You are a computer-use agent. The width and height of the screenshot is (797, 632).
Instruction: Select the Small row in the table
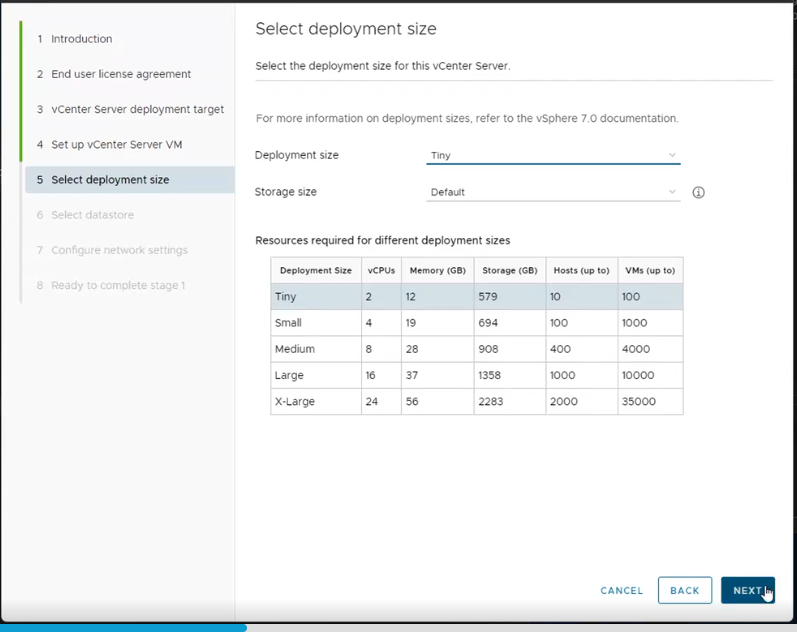[477, 323]
